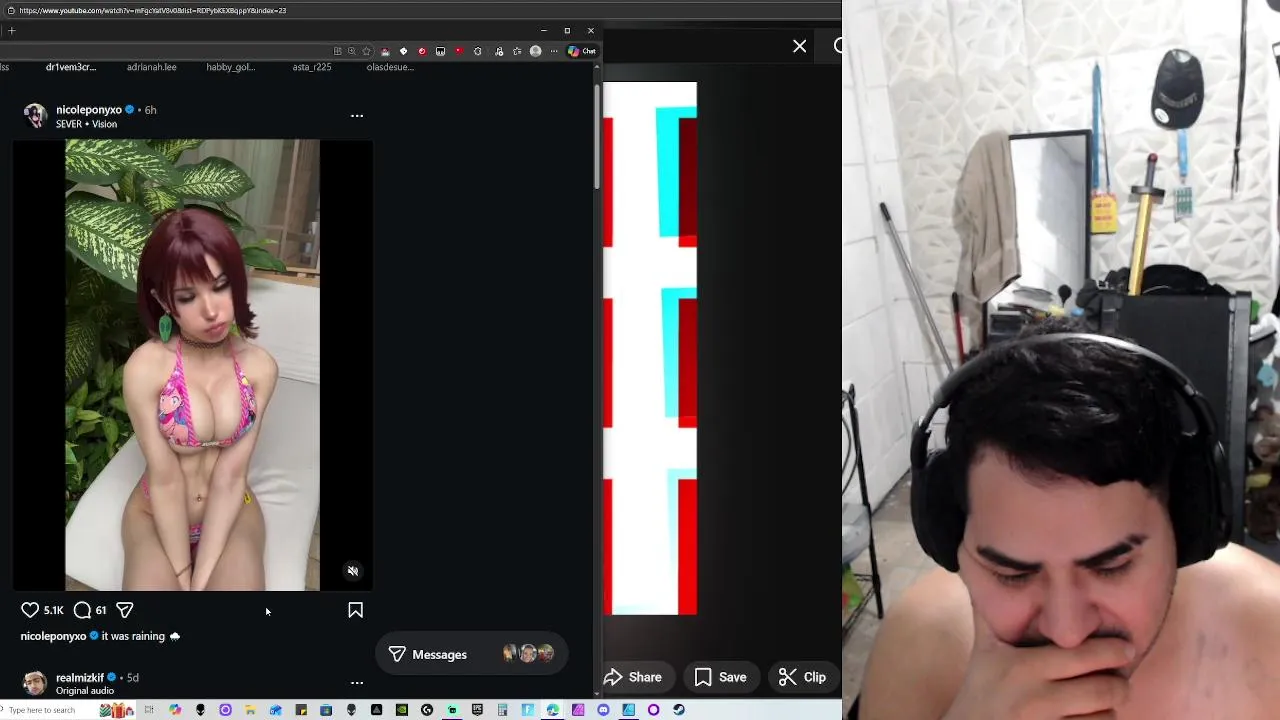Play the nicoleponyxo reel video
This screenshot has height=720, width=1280.
click(192, 365)
